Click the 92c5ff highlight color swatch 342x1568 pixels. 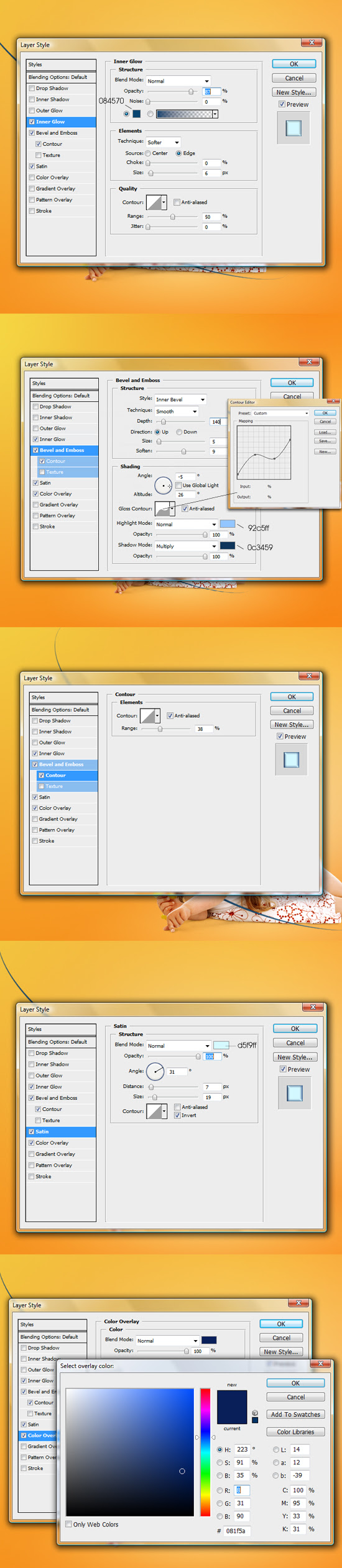(x=228, y=524)
